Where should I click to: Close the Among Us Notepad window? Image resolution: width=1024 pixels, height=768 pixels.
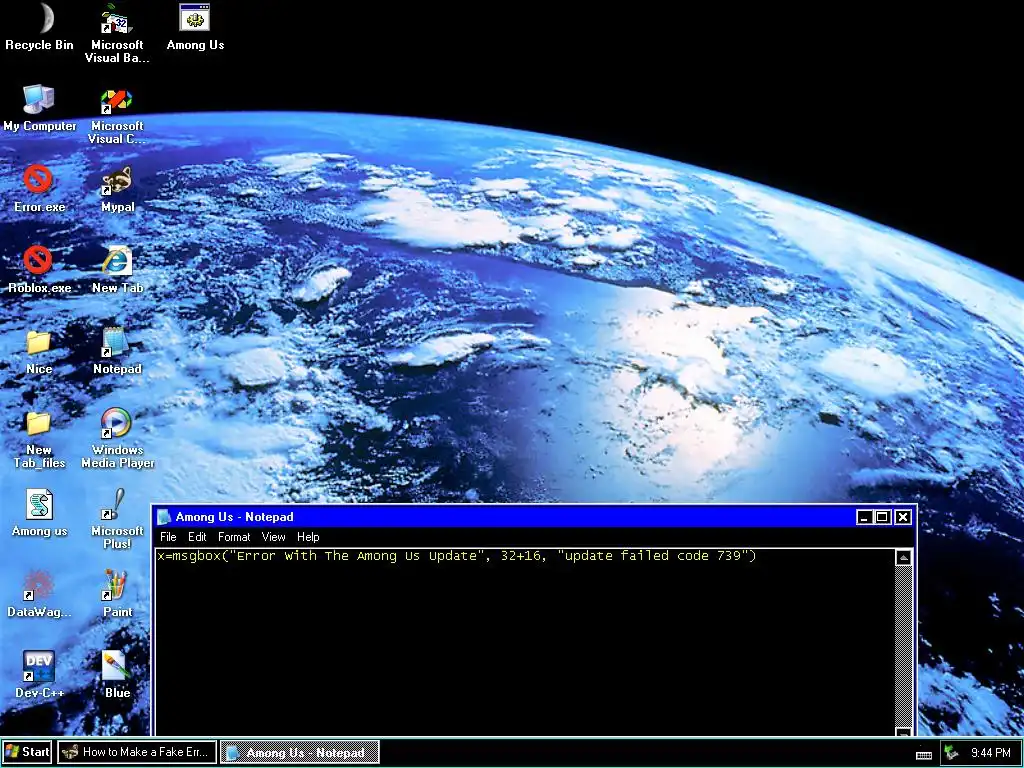903,517
